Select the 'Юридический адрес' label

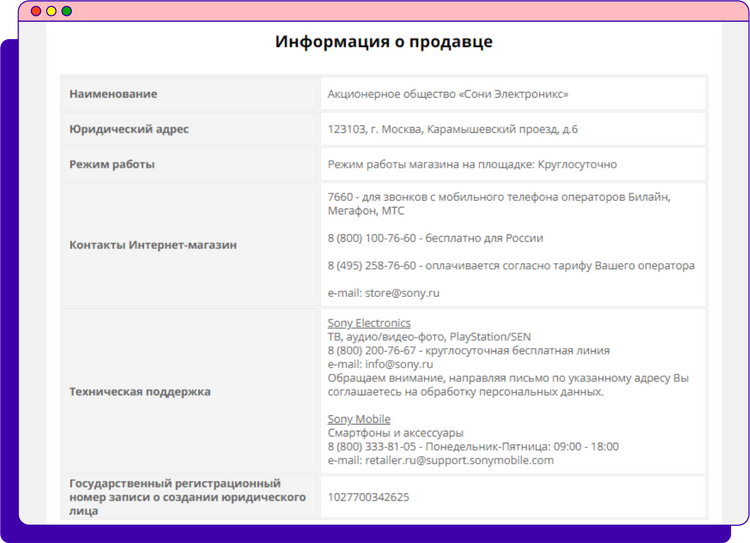[129, 129]
